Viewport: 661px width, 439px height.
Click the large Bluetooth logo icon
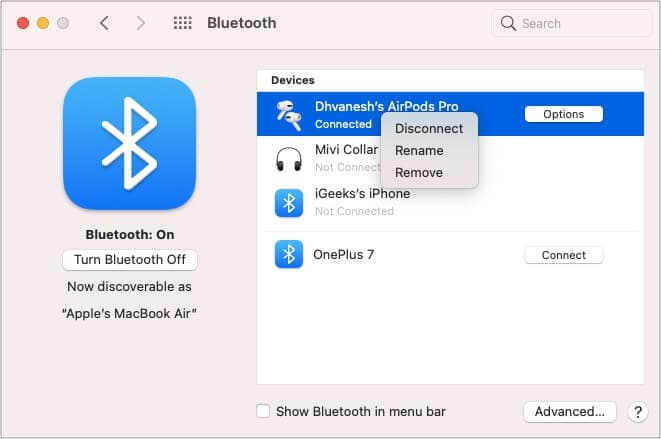point(129,143)
